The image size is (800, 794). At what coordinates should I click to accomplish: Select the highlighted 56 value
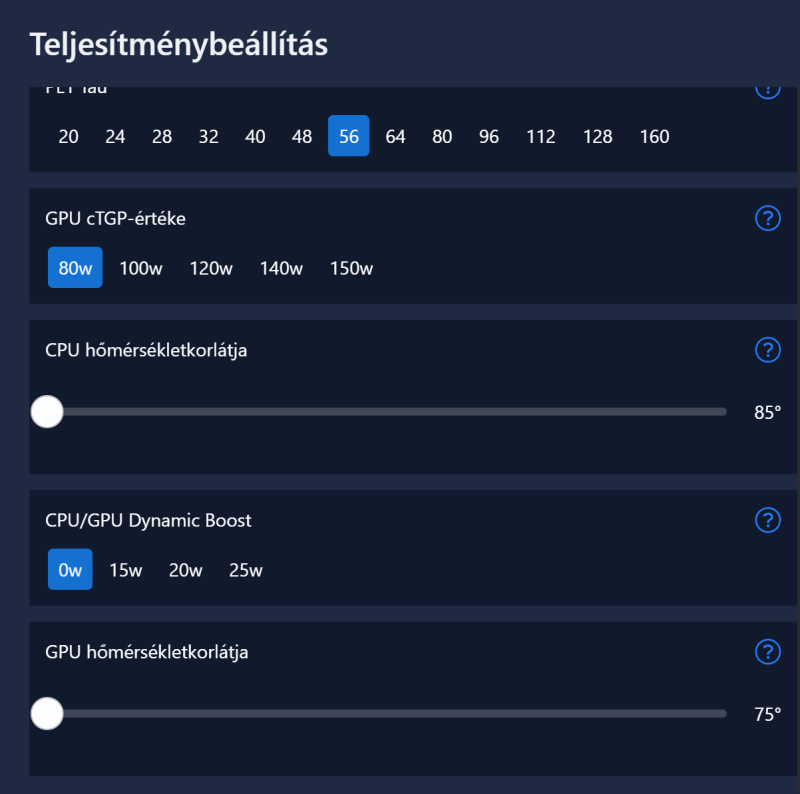pyautogui.click(x=349, y=137)
